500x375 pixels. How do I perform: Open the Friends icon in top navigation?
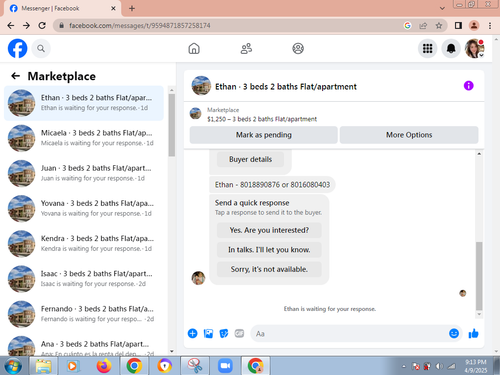(x=246, y=49)
